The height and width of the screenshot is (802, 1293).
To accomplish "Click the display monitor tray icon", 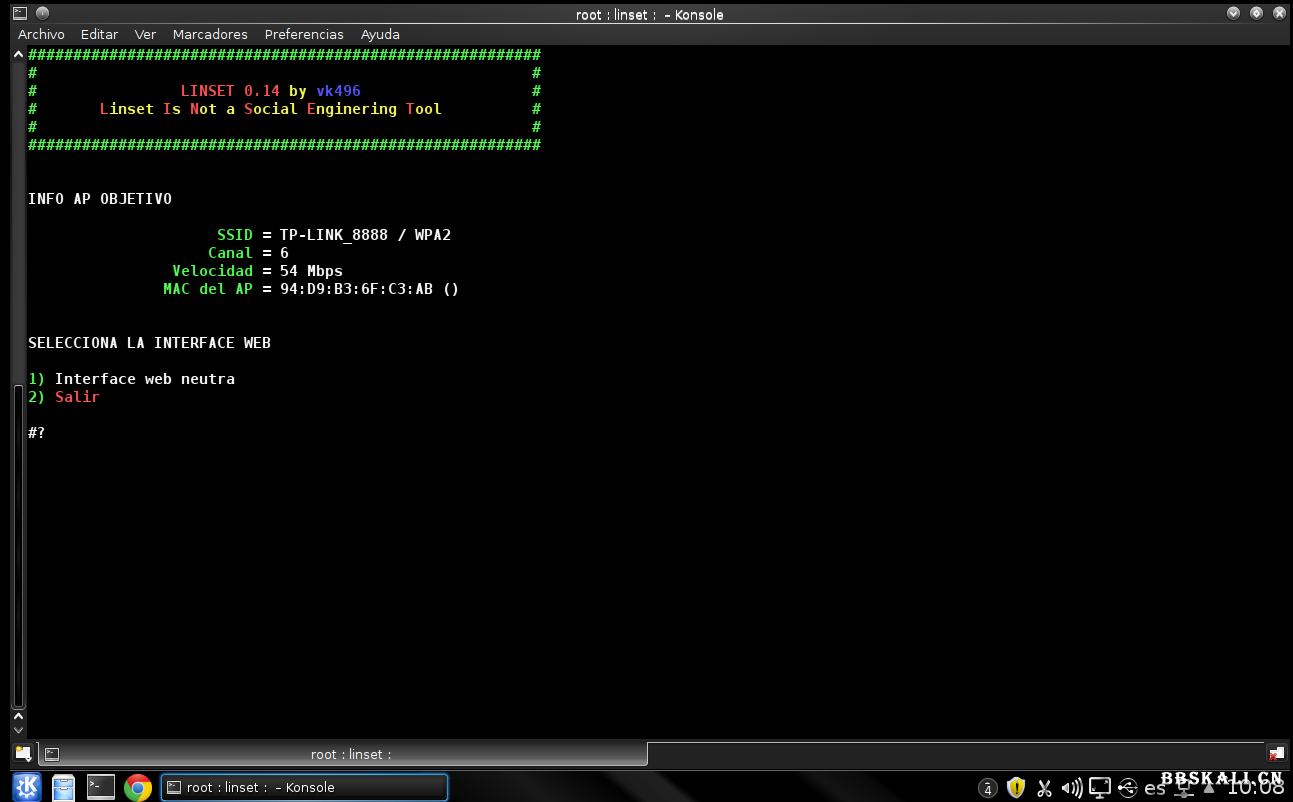I will click(x=1100, y=788).
